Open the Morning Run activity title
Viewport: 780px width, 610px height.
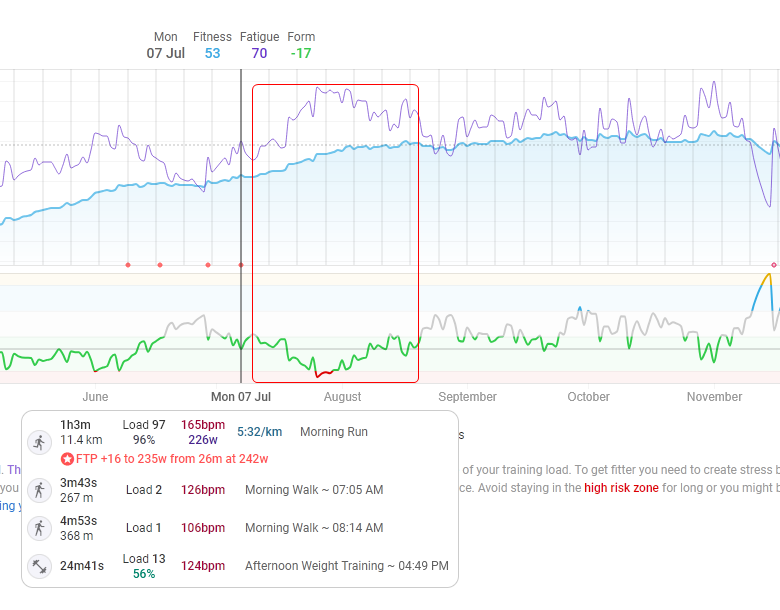click(x=334, y=432)
